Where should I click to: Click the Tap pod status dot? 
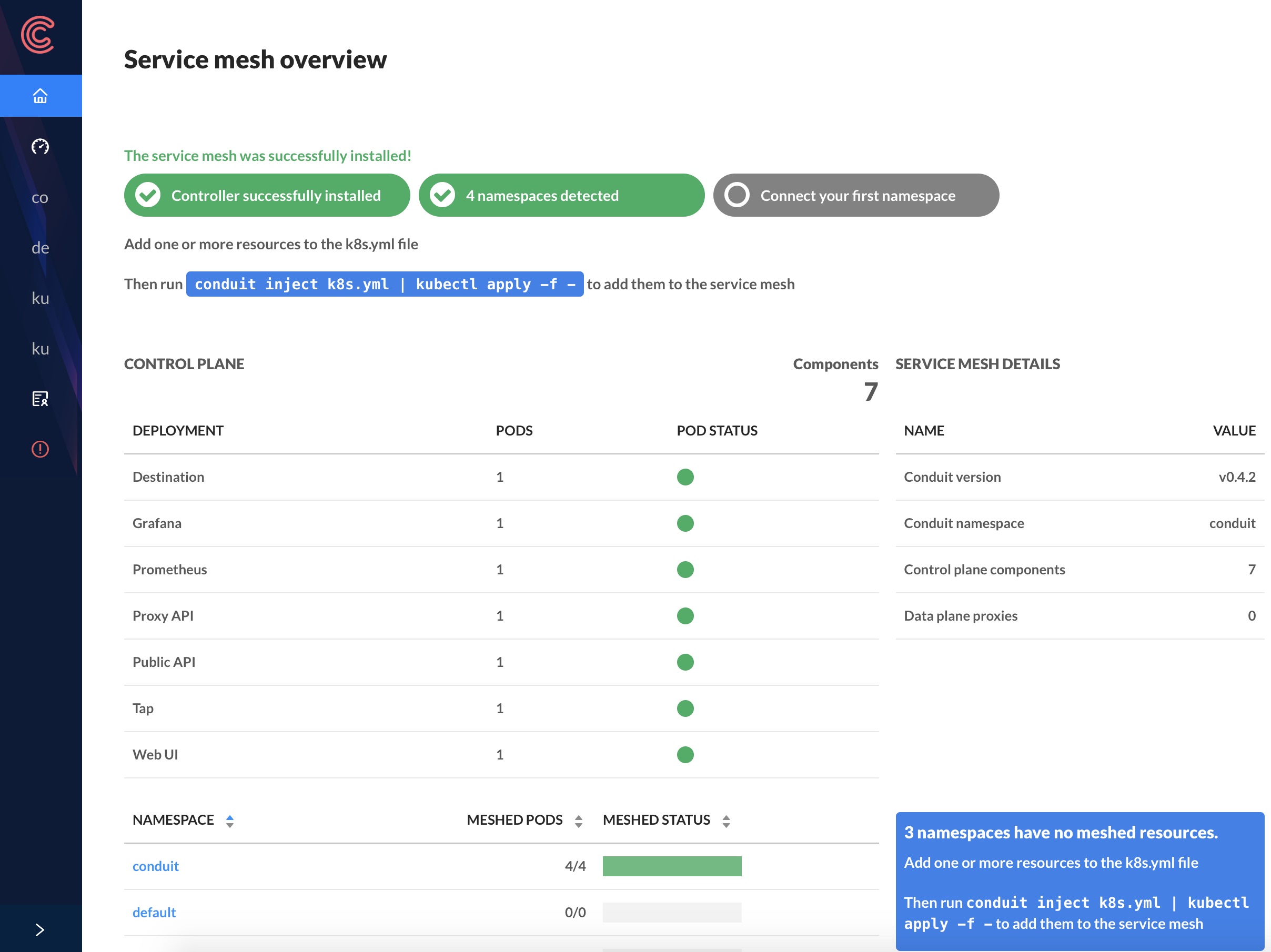pyautogui.click(x=685, y=708)
